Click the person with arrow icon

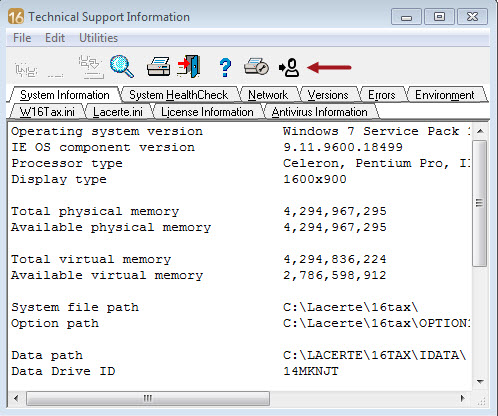pos(289,68)
